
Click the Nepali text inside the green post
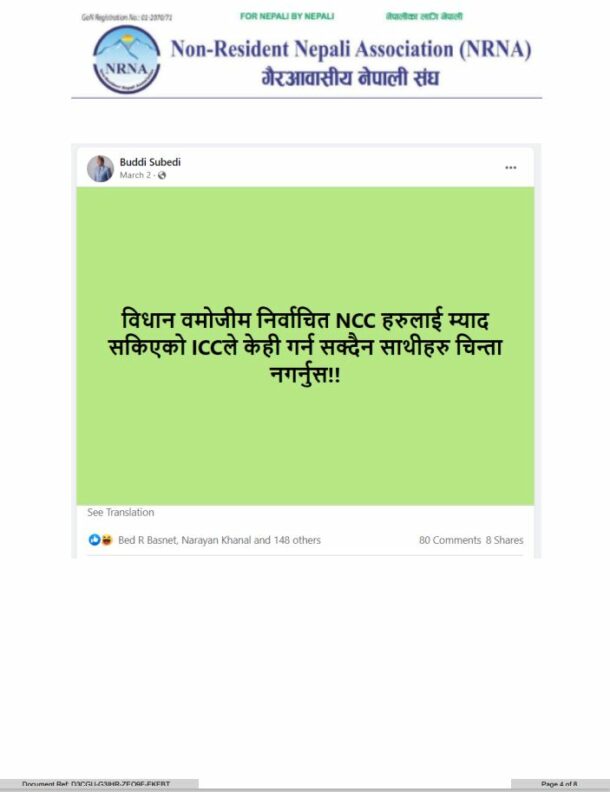point(305,346)
